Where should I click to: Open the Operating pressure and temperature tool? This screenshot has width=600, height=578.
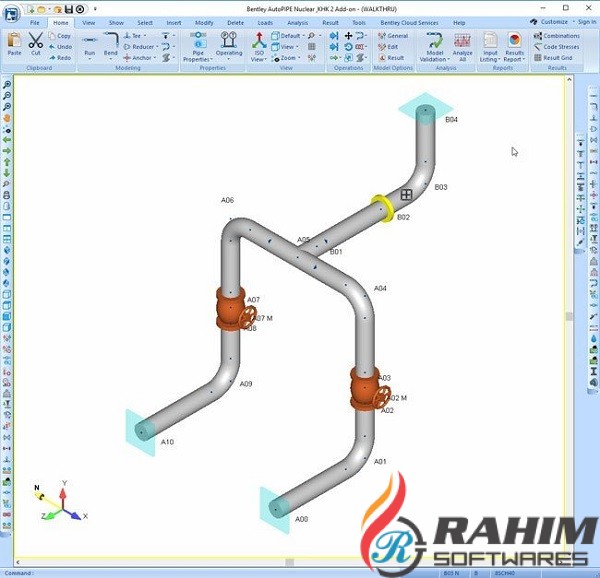pyautogui.click(x=229, y=47)
